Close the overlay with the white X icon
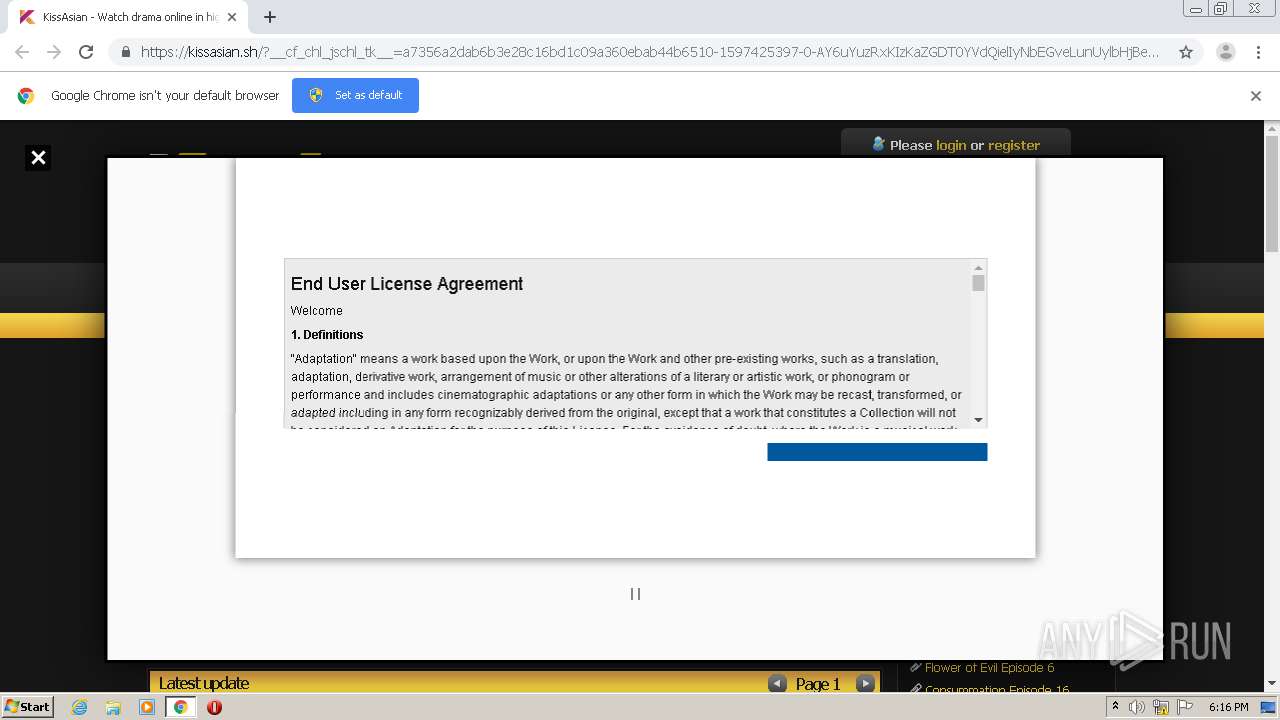The image size is (1280, 720). point(38,157)
